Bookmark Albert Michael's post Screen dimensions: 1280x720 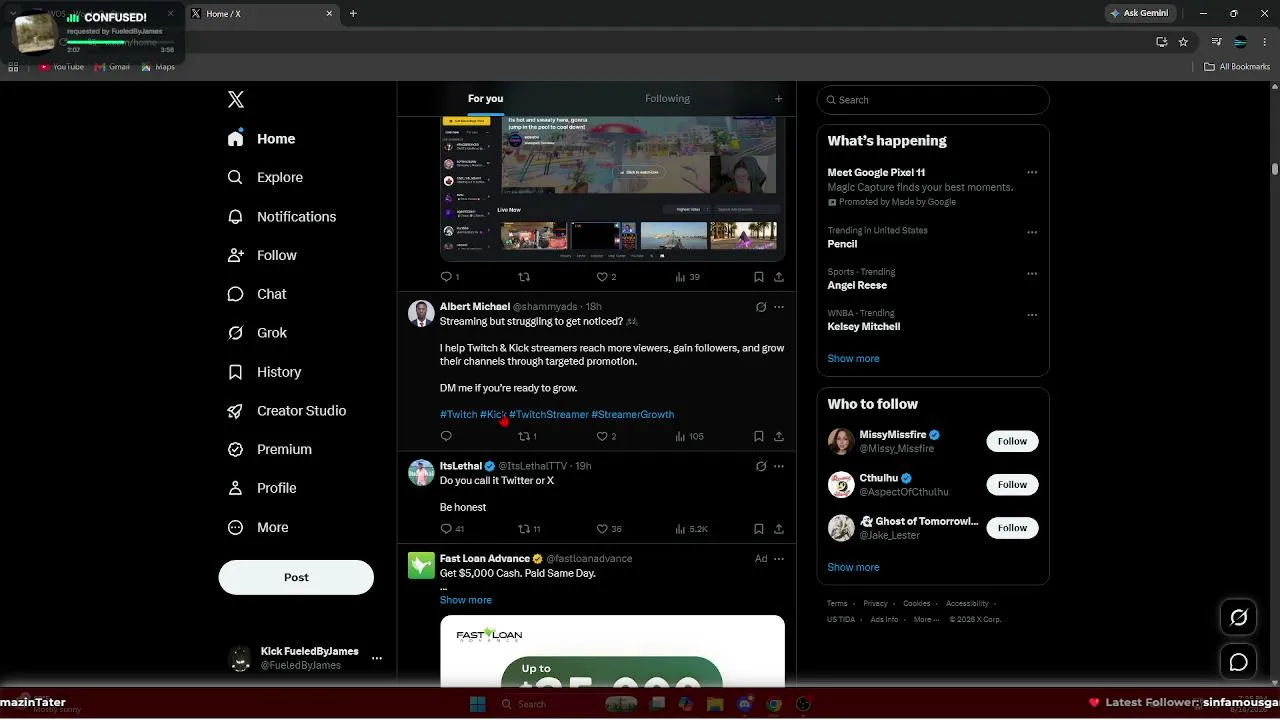coord(758,436)
